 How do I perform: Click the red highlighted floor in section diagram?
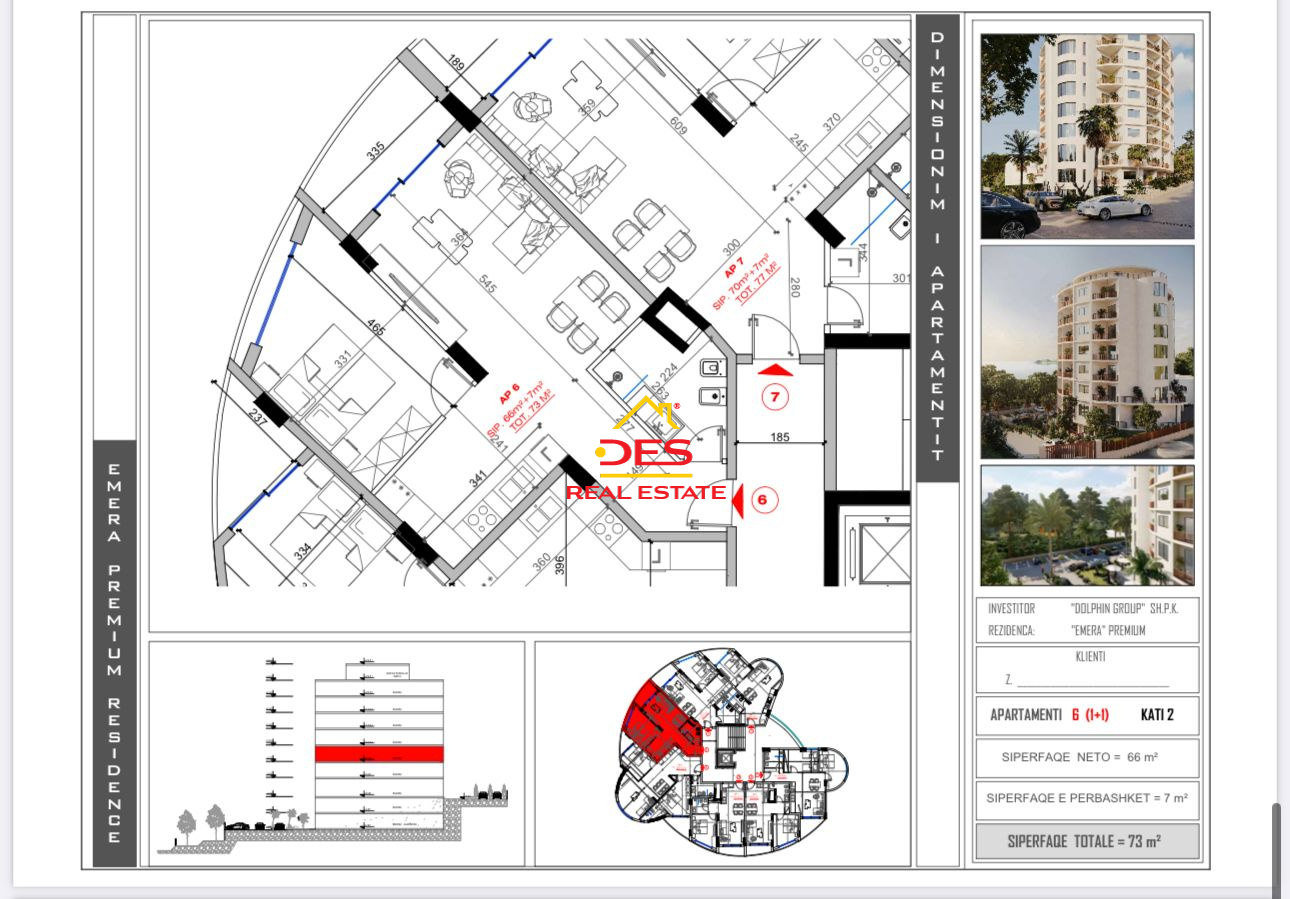[379, 754]
